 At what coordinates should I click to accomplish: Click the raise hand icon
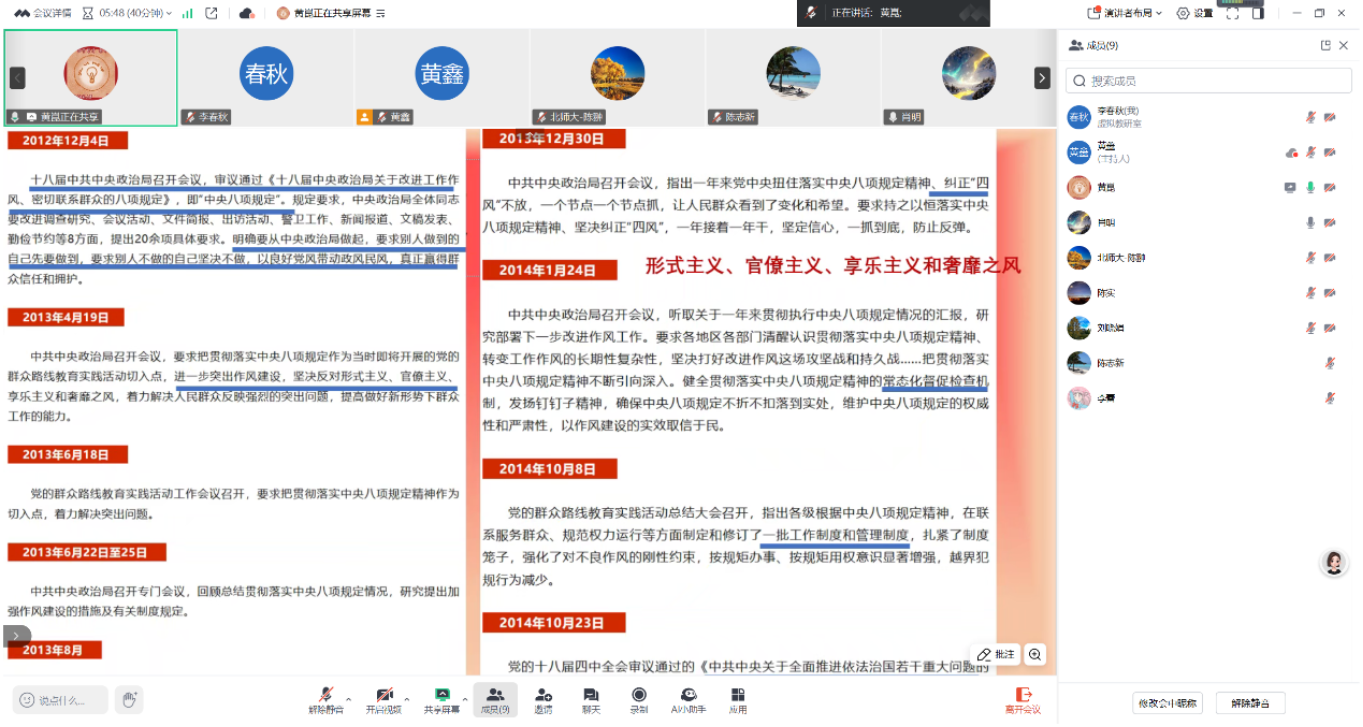tap(128, 700)
